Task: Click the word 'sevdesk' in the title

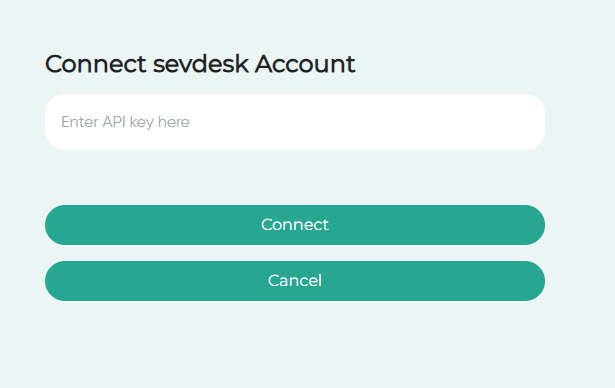Action: 200,64
